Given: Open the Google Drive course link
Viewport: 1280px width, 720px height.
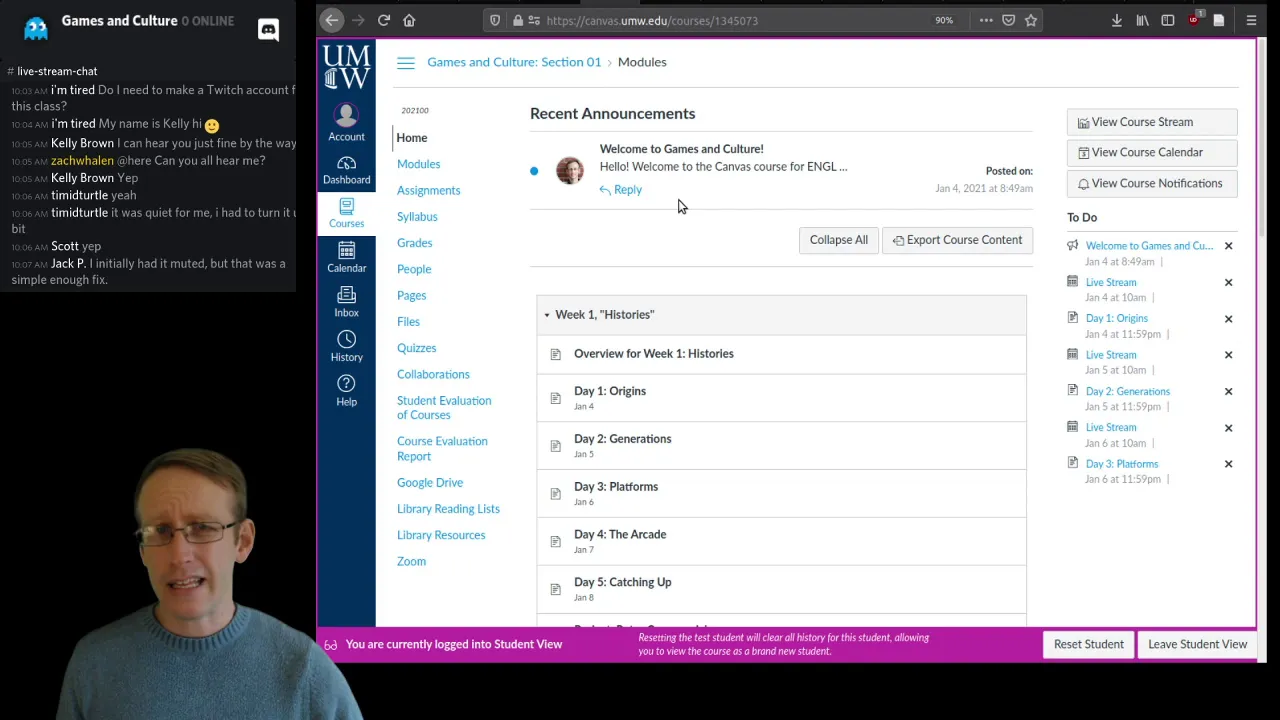Looking at the screenshot, I should [x=430, y=483].
